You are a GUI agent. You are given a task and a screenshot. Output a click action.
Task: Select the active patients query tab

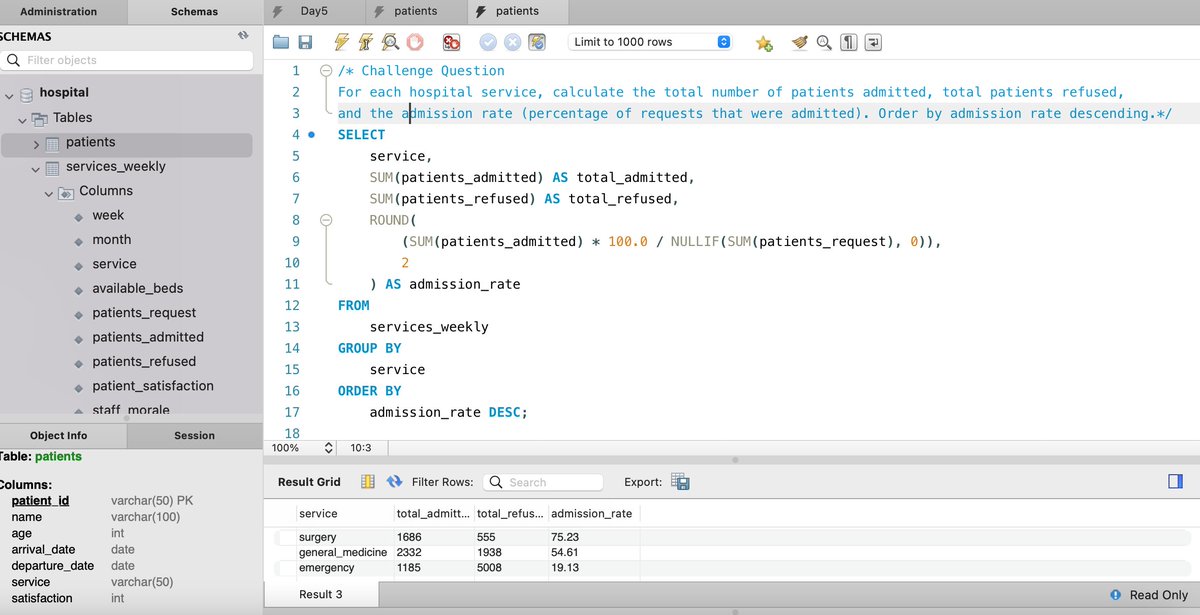517,11
